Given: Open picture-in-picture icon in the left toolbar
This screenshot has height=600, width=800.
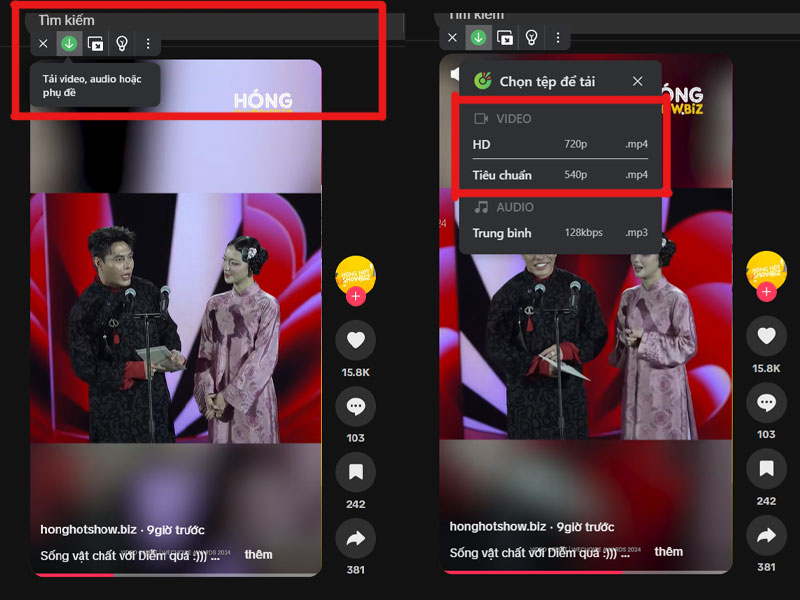Looking at the screenshot, I should tap(95, 44).
